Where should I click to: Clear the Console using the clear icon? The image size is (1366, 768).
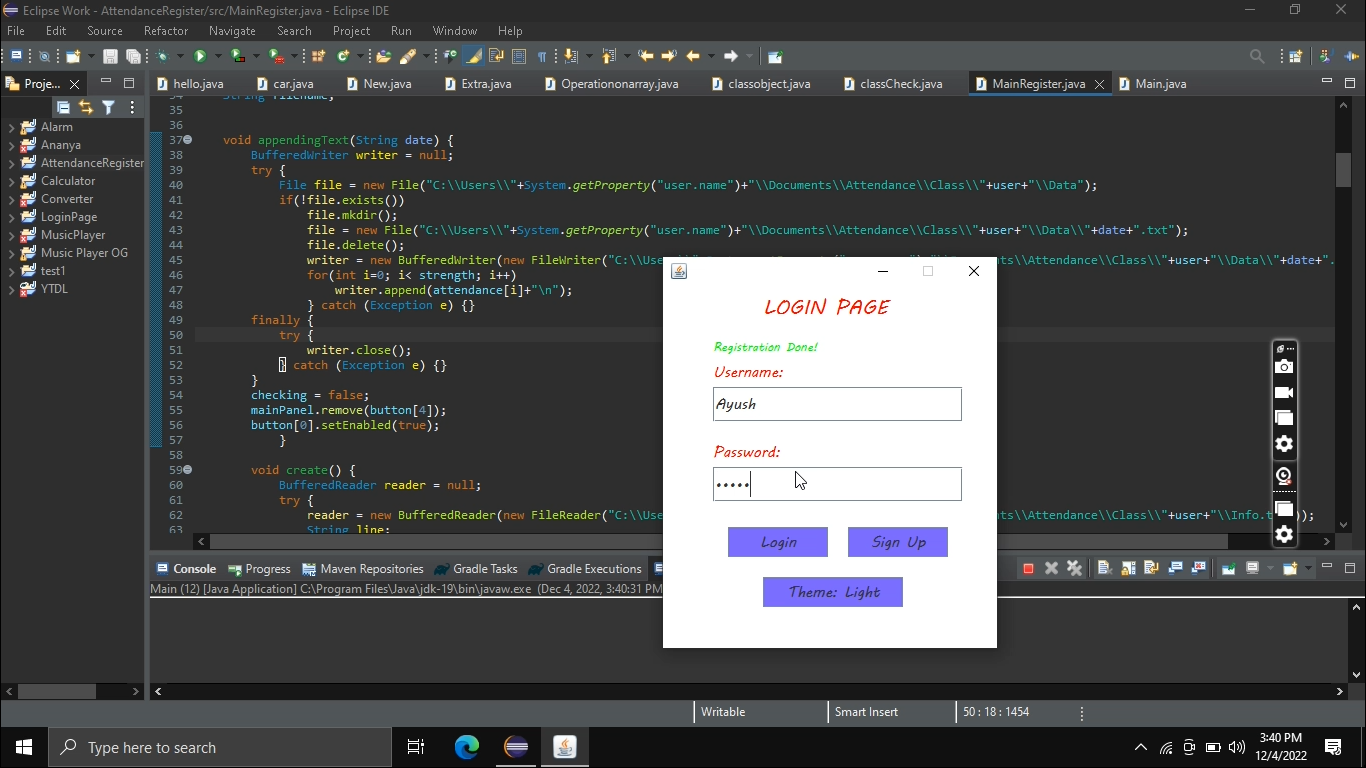point(1104,567)
